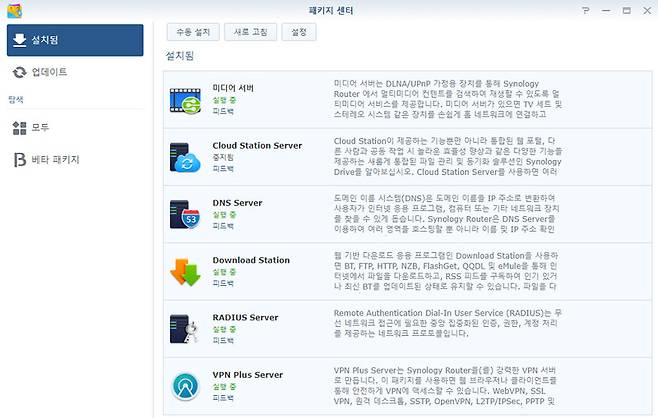This screenshot has height=418, width=658.
Task: Click the DNS Server shield icon
Action: coord(185,214)
